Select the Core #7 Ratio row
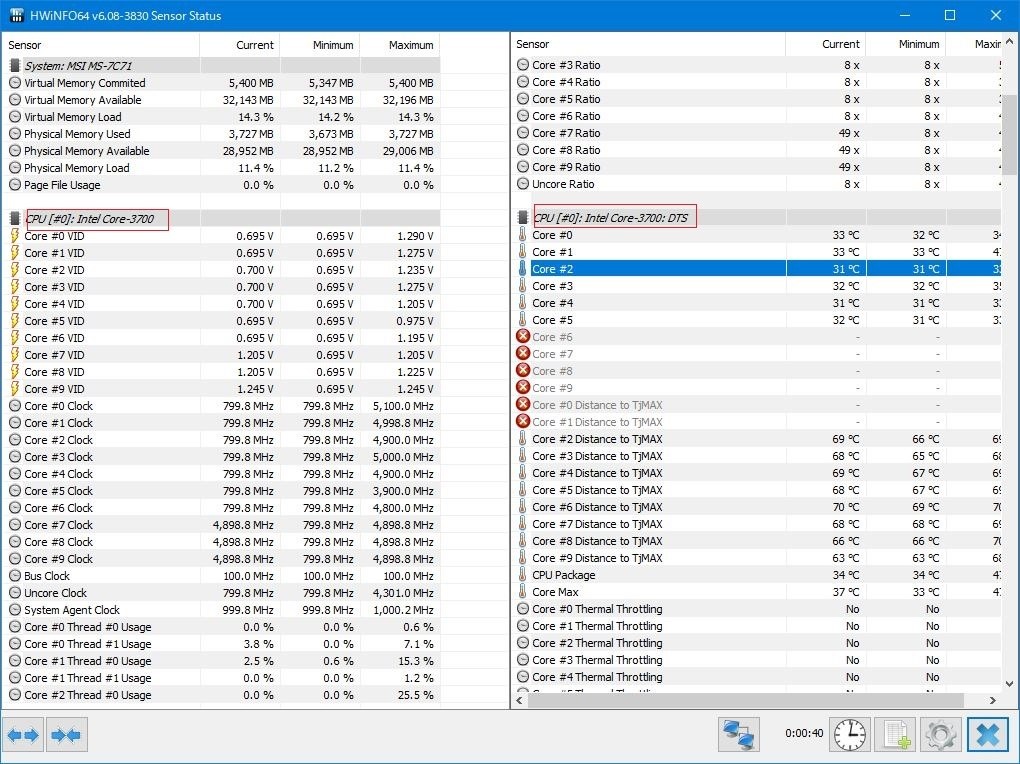This screenshot has width=1020, height=764. pos(757,133)
